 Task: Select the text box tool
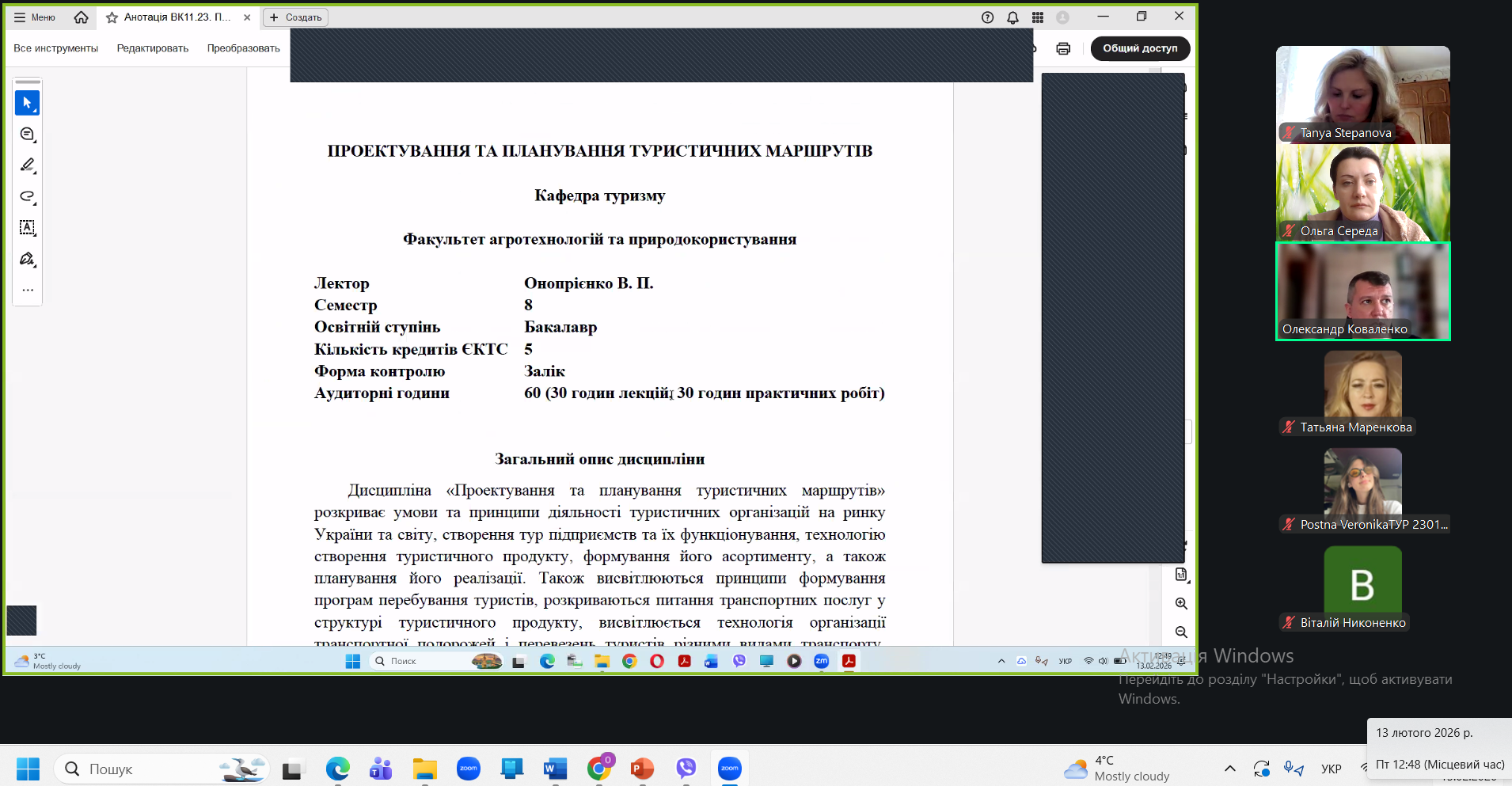[x=27, y=228]
